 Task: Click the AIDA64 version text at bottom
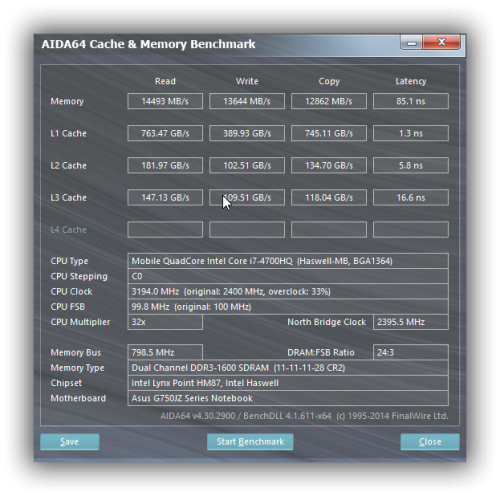tap(304, 416)
